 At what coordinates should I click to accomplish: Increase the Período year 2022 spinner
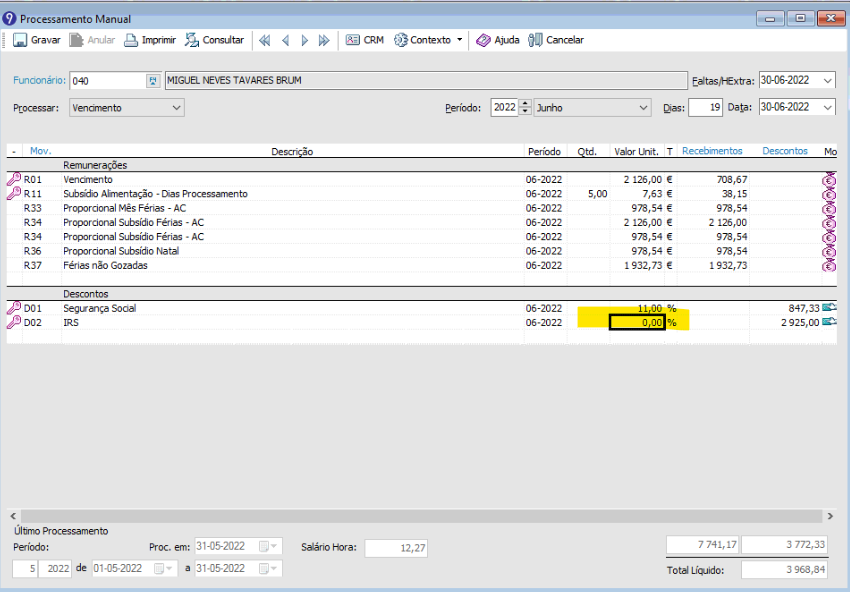525,104
